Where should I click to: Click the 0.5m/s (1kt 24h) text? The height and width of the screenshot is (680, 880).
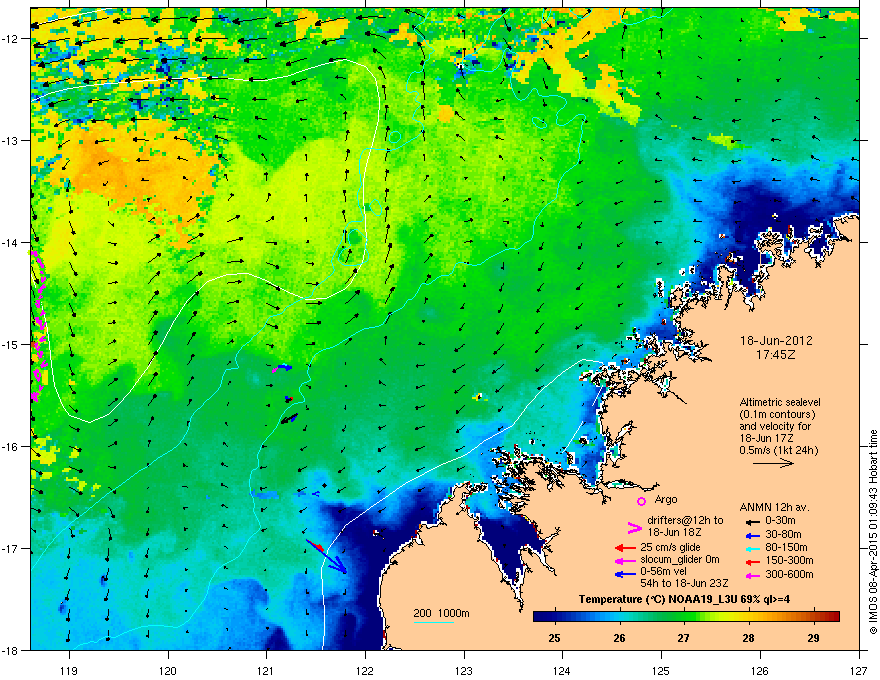tap(779, 450)
